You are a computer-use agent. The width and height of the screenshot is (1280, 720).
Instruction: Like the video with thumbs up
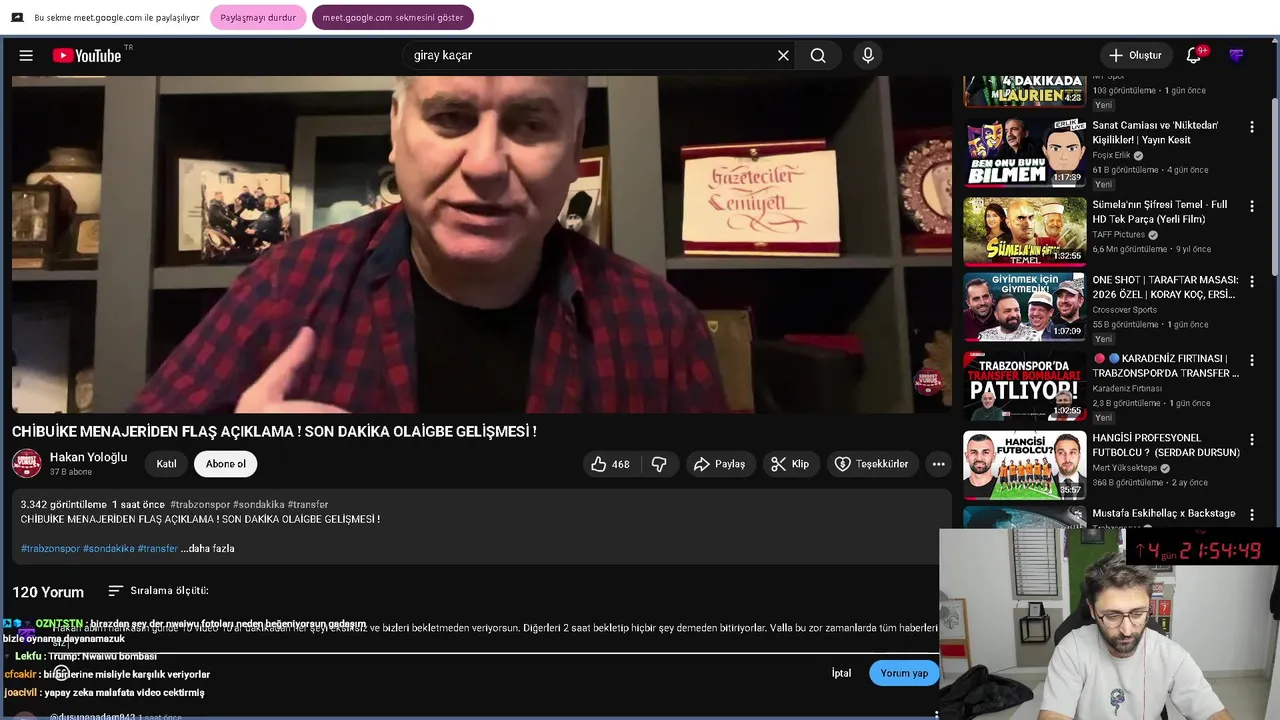[x=610, y=464]
